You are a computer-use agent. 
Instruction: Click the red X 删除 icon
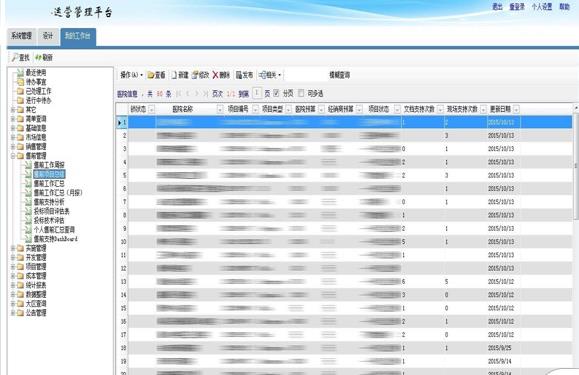click(215, 75)
